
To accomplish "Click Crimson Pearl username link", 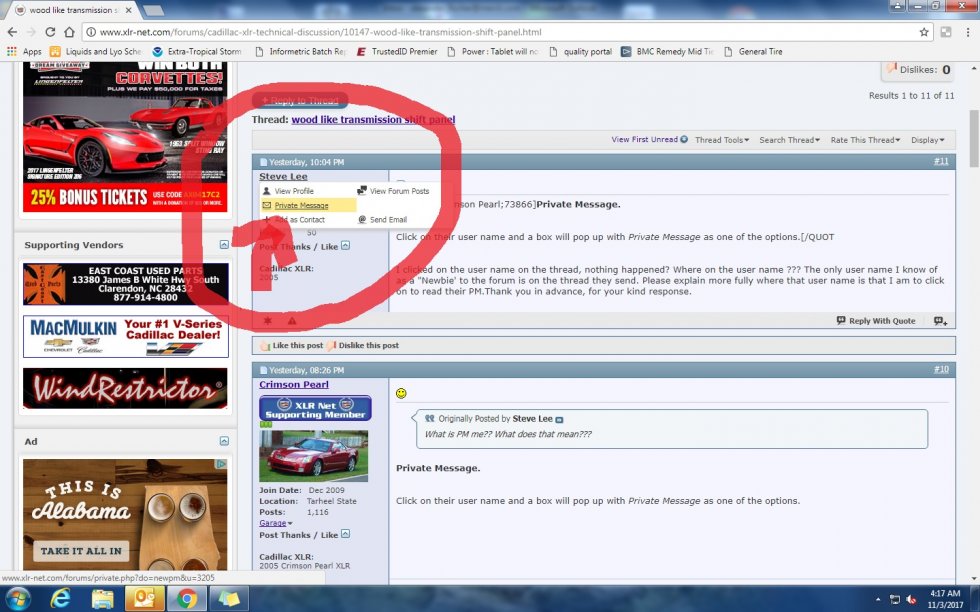I will (294, 384).
